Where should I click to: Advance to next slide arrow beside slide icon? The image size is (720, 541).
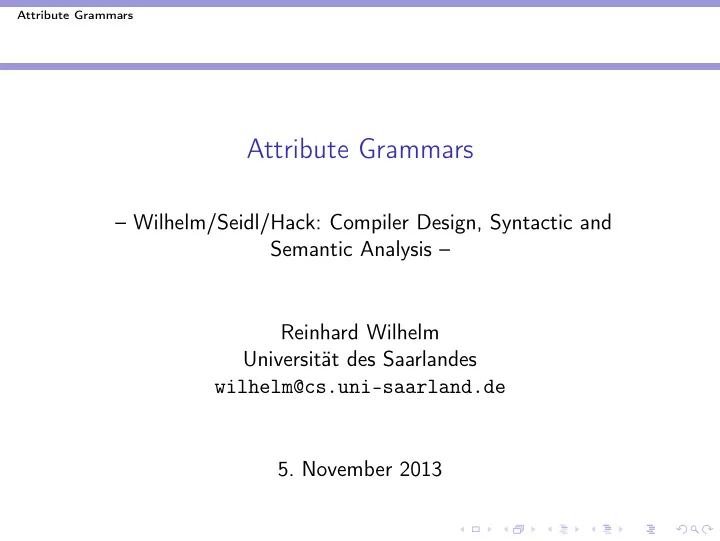click(489, 530)
